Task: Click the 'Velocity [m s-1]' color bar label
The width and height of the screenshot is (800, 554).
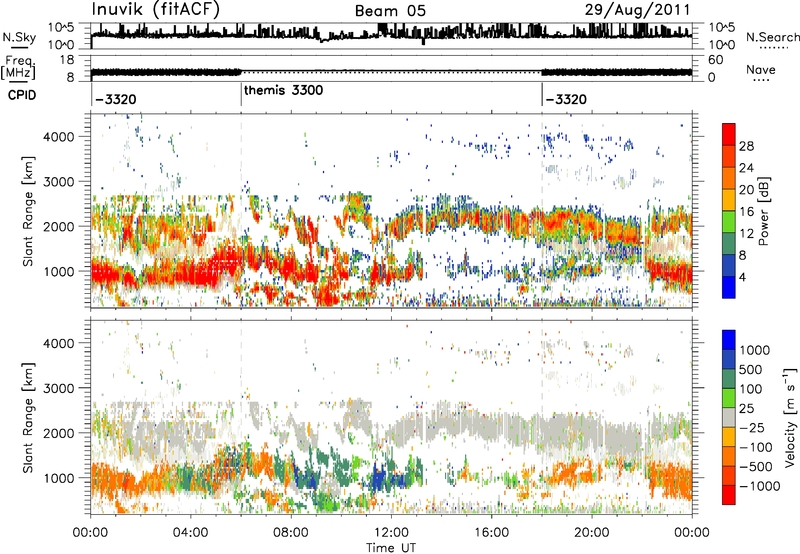Action: tap(790, 417)
